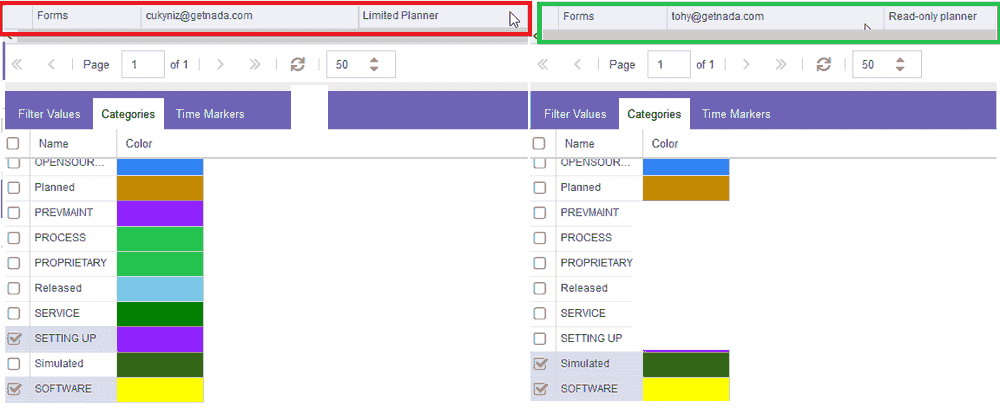Check Simulated checkbox in left panel
Image resolution: width=1000 pixels, height=408 pixels.
13,363
